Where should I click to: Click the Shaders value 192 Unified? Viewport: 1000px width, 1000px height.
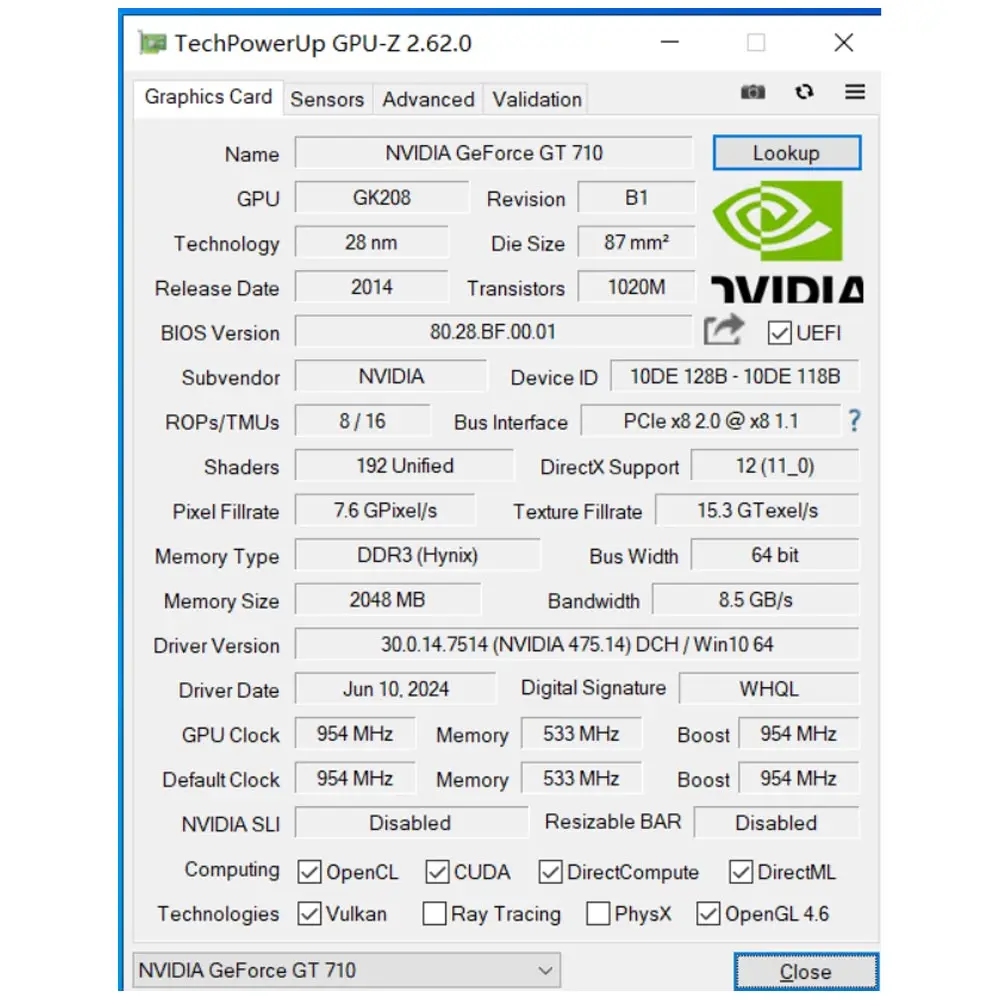[404, 466]
